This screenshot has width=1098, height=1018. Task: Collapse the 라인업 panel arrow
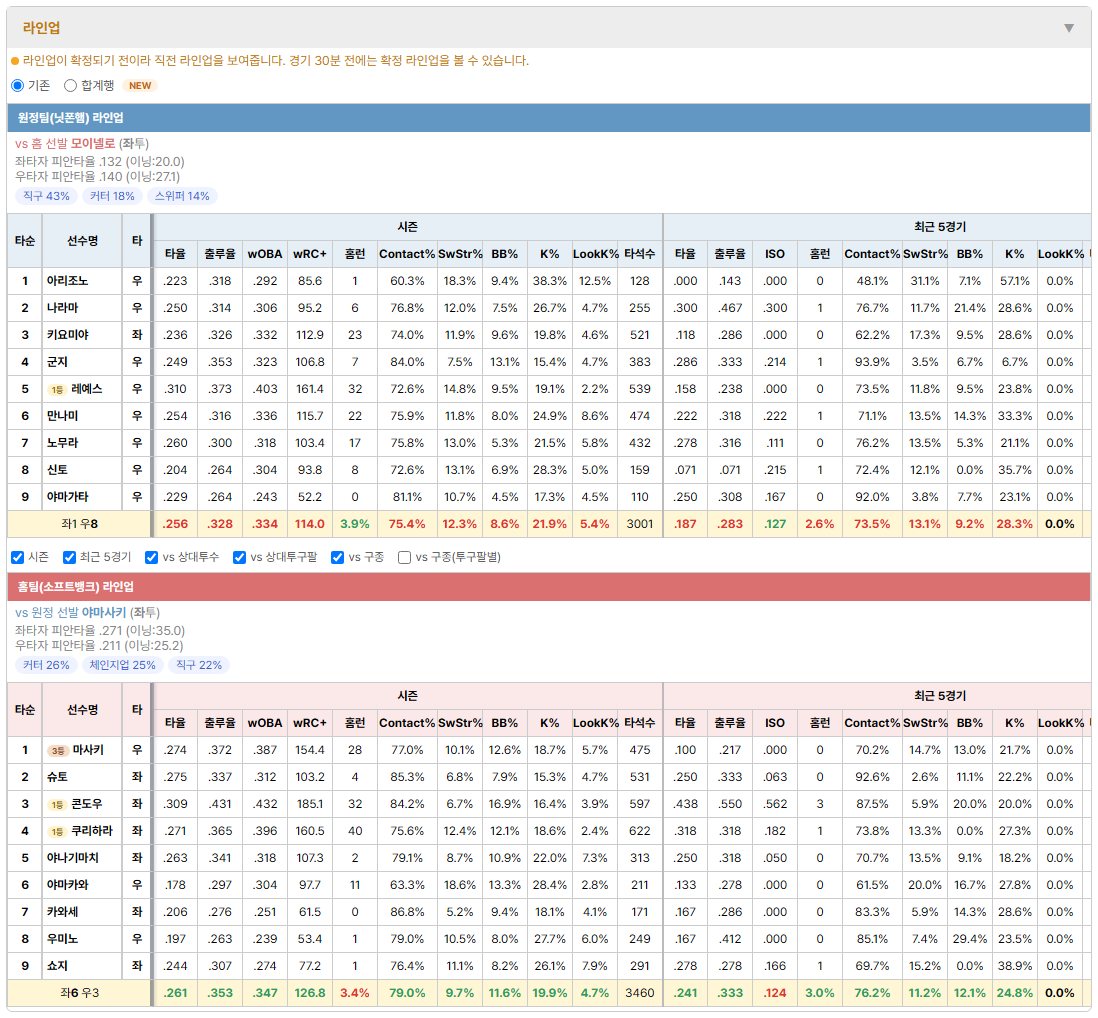1069,28
